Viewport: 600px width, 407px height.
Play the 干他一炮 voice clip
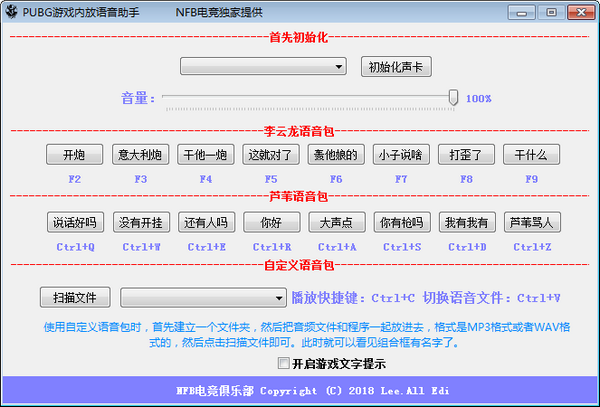(x=205, y=155)
